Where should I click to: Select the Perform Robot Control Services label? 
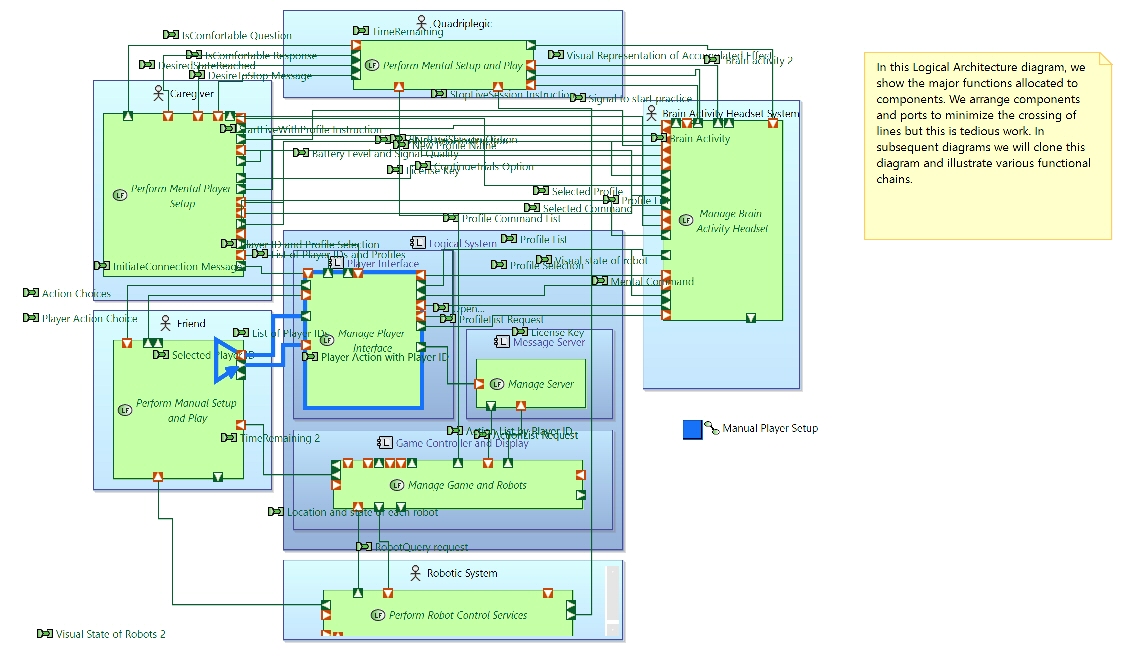click(458, 615)
